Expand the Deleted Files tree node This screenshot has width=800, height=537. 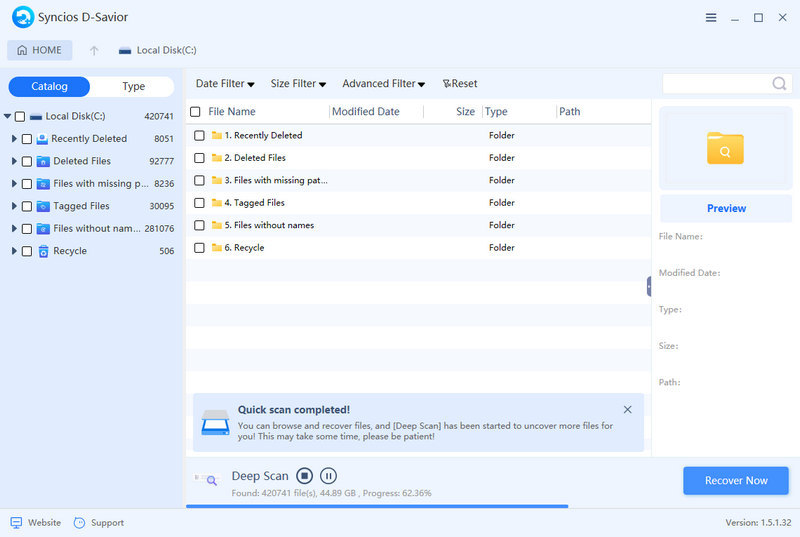point(14,161)
